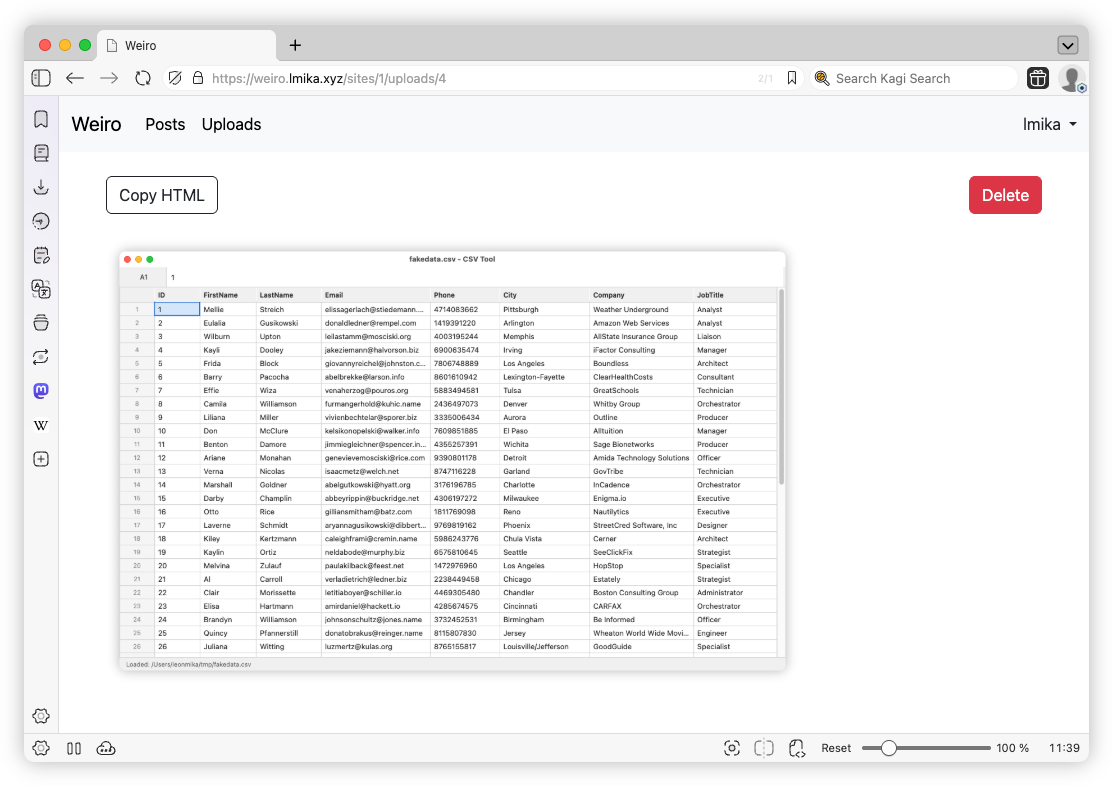1113x786 pixels.
Task: Open search engine dropdown in search field
Action: point(822,78)
